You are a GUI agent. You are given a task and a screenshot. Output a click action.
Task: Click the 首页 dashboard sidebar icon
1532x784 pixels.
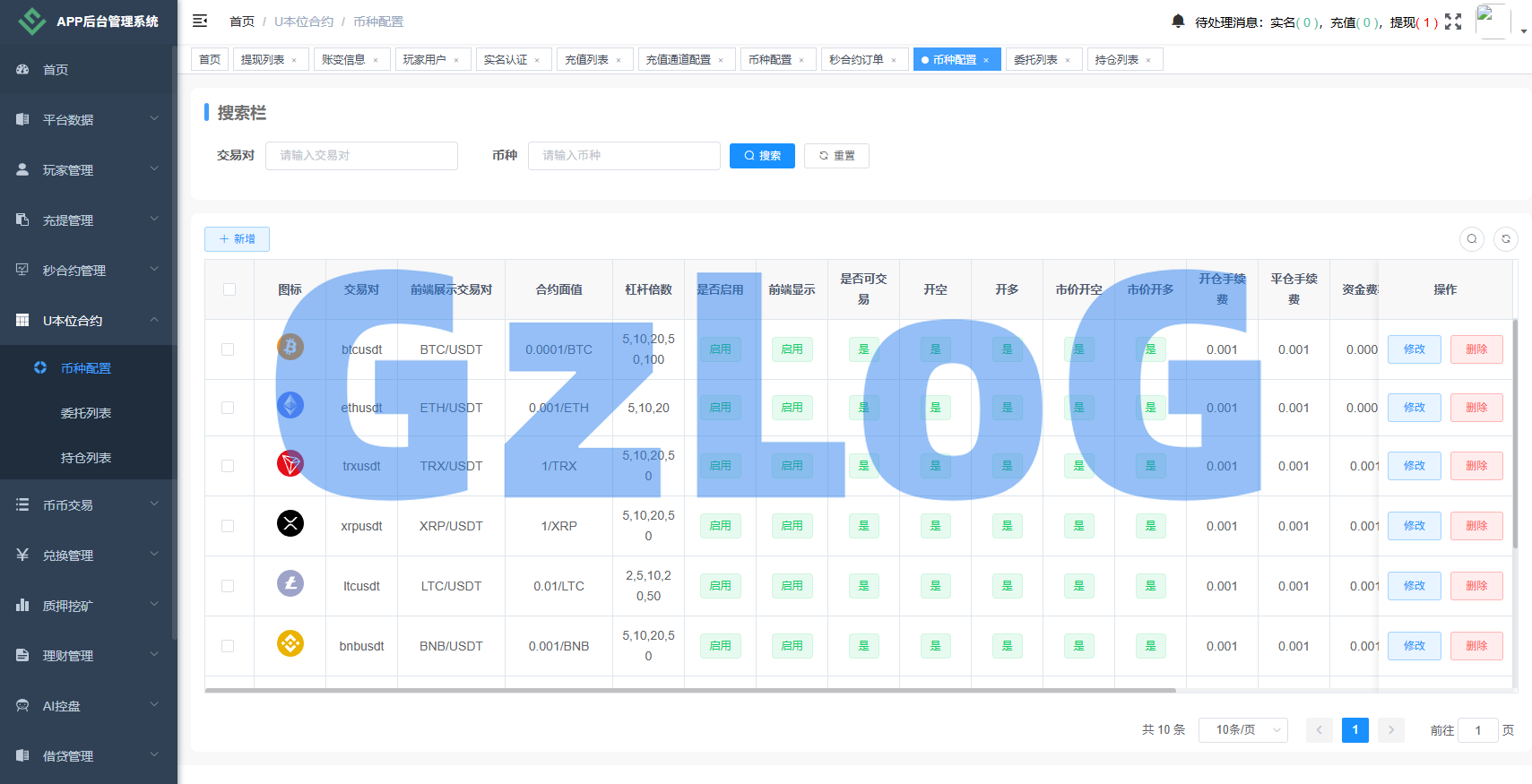click(x=22, y=69)
